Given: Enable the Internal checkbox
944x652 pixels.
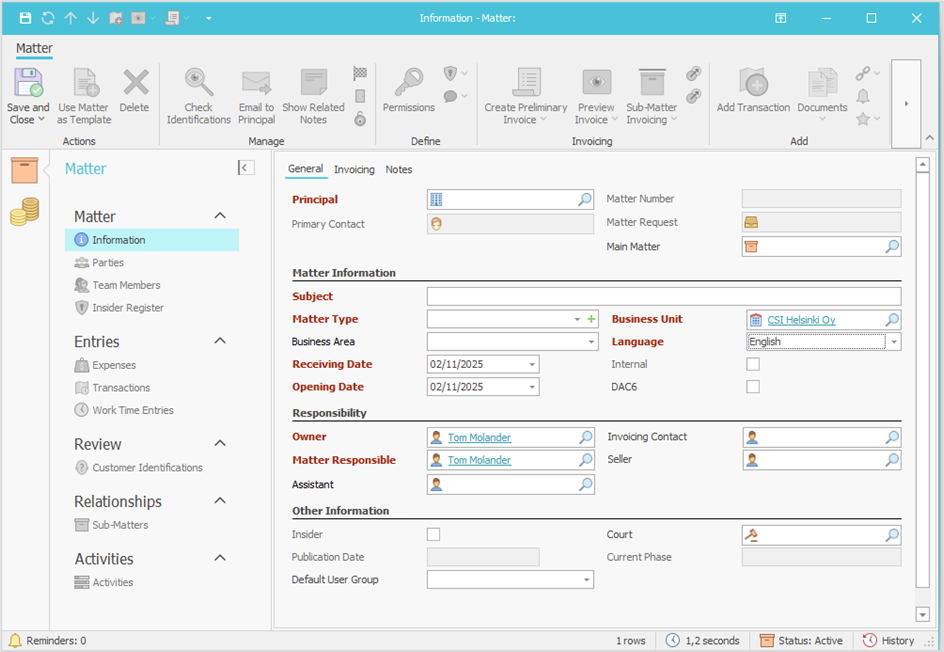Looking at the screenshot, I should pos(753,365).
